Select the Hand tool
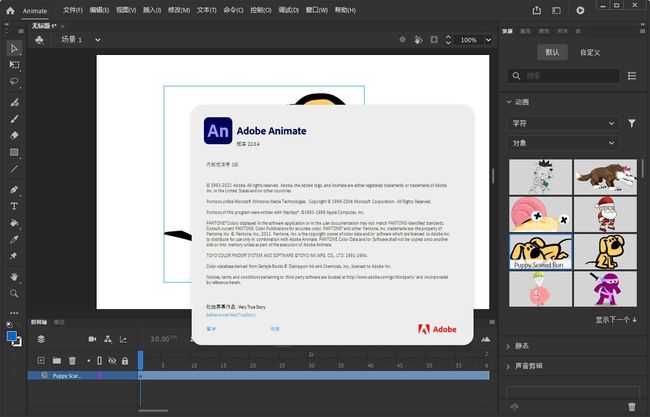650x417 pixels. point(14,276)
